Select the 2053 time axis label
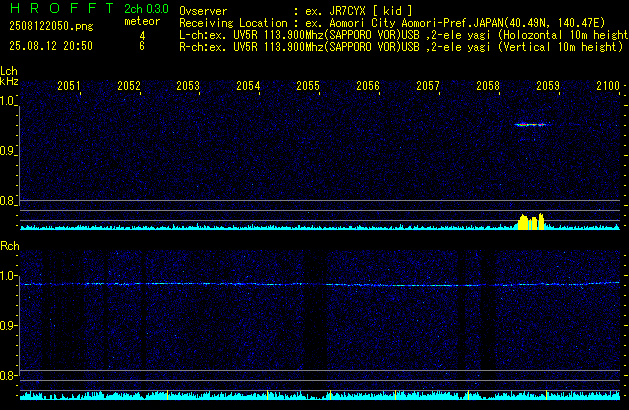Image resolution: width=629 pixels, height=410 pixels. pyautogui.click(x=188, y=85)
